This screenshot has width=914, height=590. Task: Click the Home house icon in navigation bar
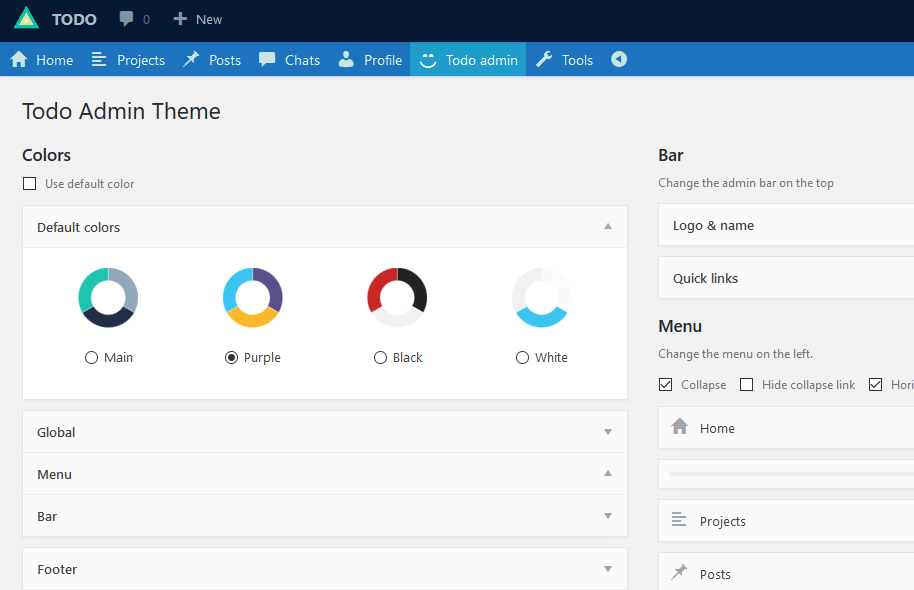pos(19,60)
